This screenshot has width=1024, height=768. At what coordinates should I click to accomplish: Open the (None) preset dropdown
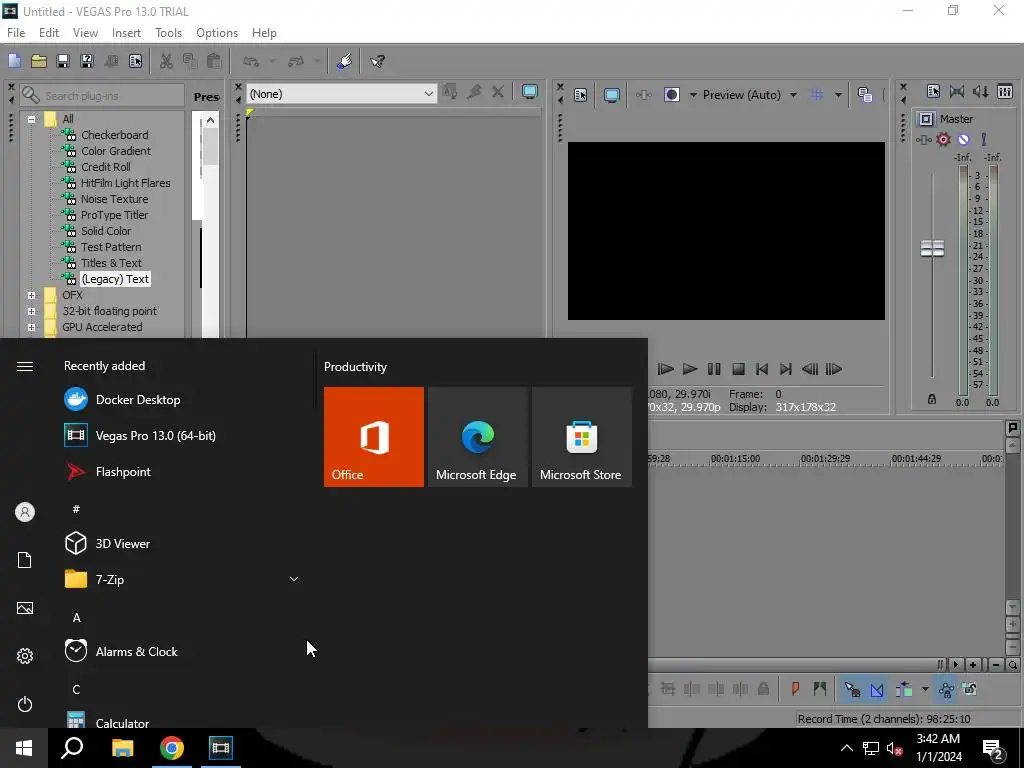(342, 94)
